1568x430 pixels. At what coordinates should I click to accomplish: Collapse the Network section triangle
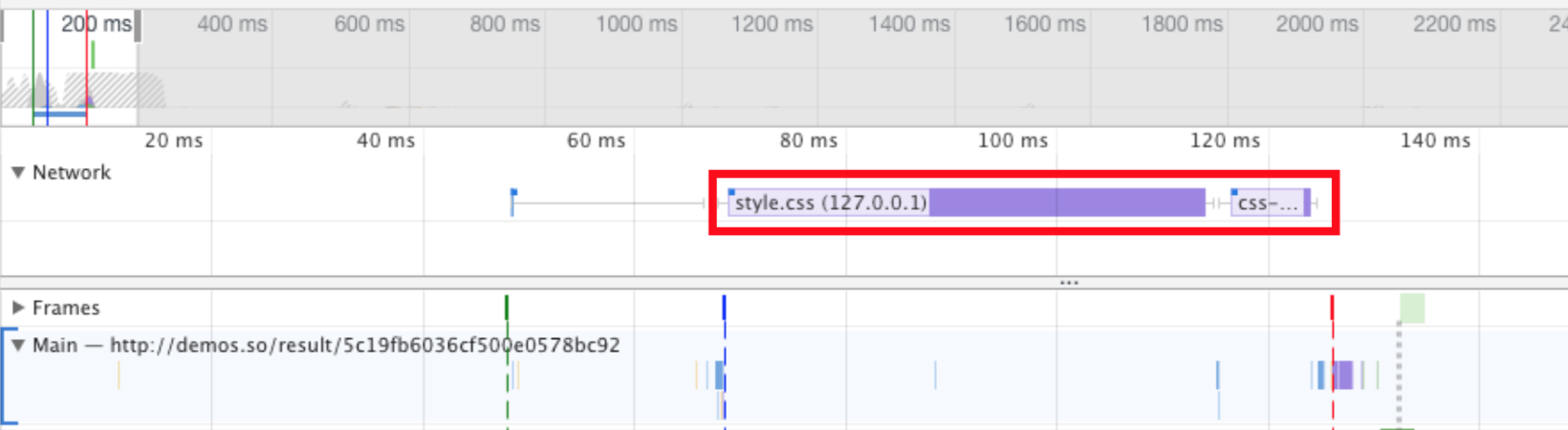point(17,173)
